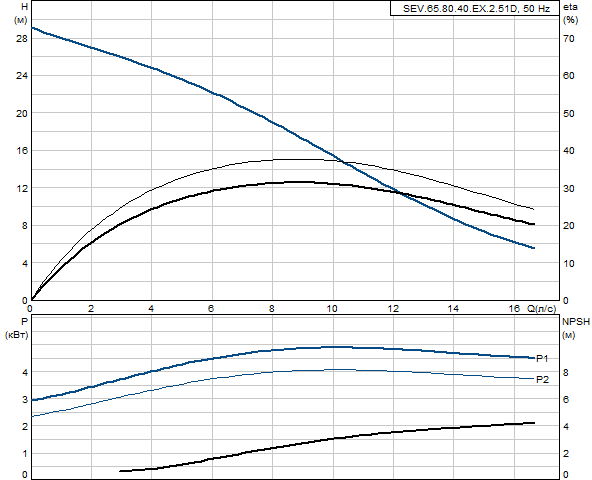Click the Q(л/с) axis label
592x480 pixels.
tap(541, 309)
